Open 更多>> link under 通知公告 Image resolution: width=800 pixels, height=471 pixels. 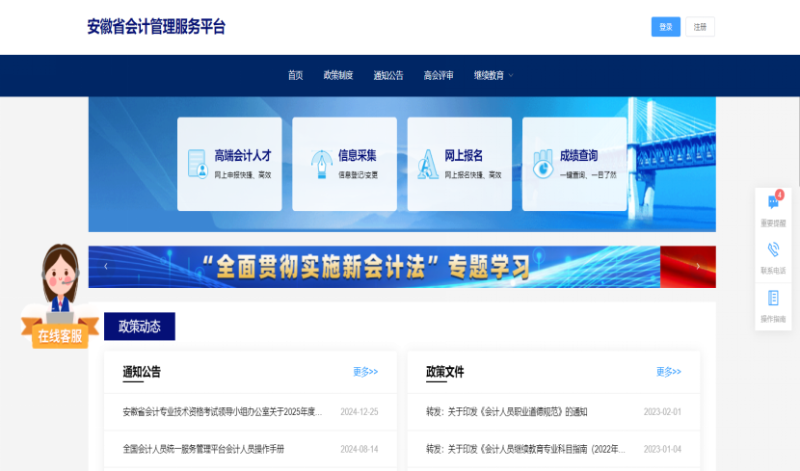click(x=365, y=372)
